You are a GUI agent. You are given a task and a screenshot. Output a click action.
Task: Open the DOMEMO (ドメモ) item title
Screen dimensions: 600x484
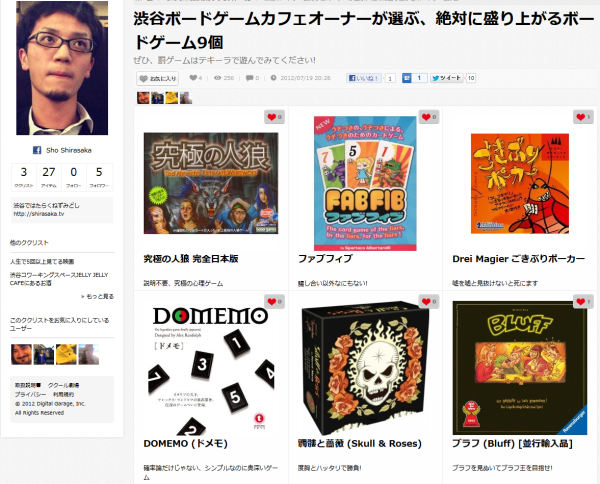pos(186,444)
